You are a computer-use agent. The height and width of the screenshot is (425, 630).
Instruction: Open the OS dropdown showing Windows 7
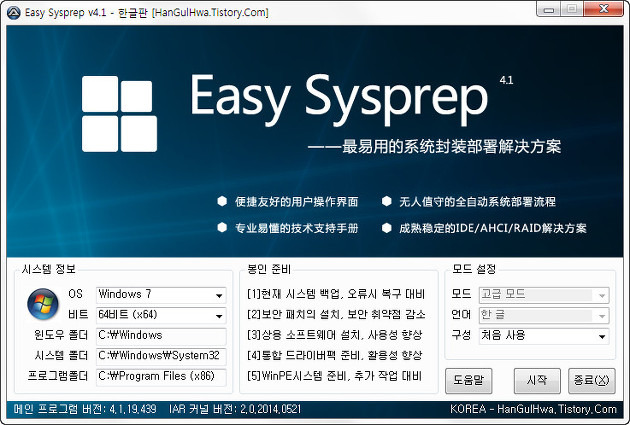click(x=161, y=295)
